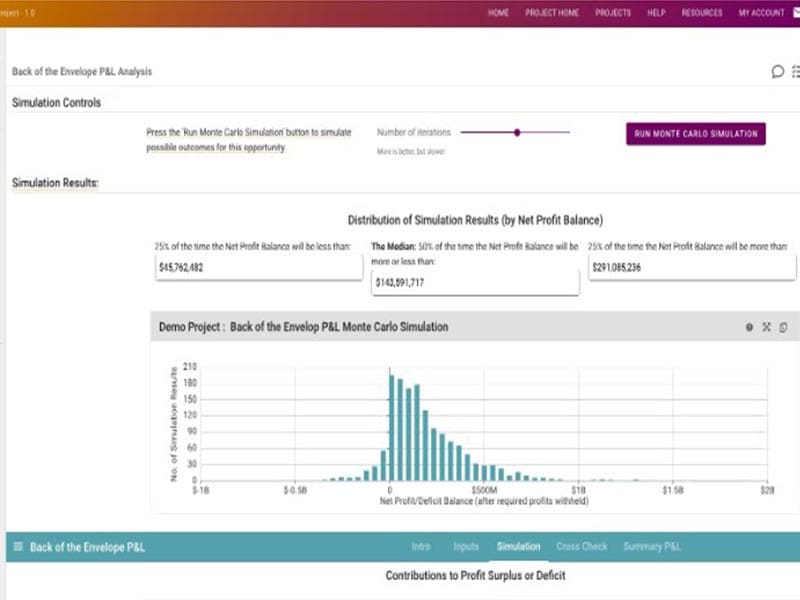Open RESOURCES in the top navigation
This screenshot has width=800, height=600.
pos(702,12)
